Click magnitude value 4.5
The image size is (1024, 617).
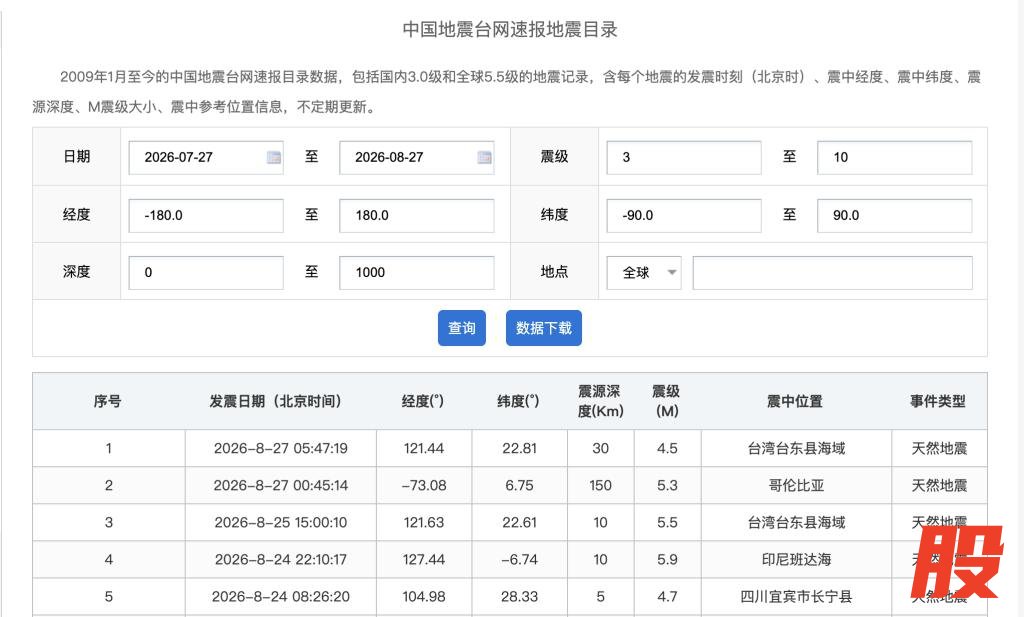click(x=667, y=449)
